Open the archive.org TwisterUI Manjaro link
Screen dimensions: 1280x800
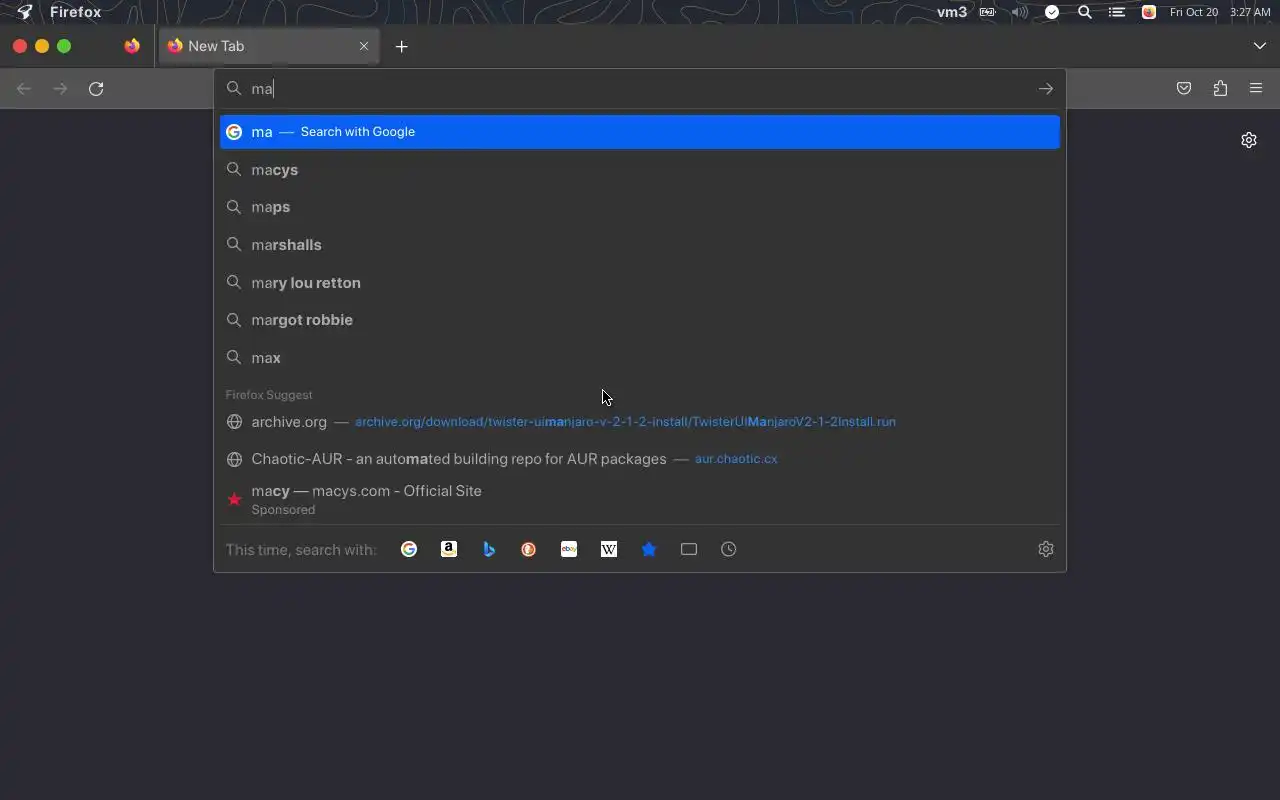pos(640,422)
